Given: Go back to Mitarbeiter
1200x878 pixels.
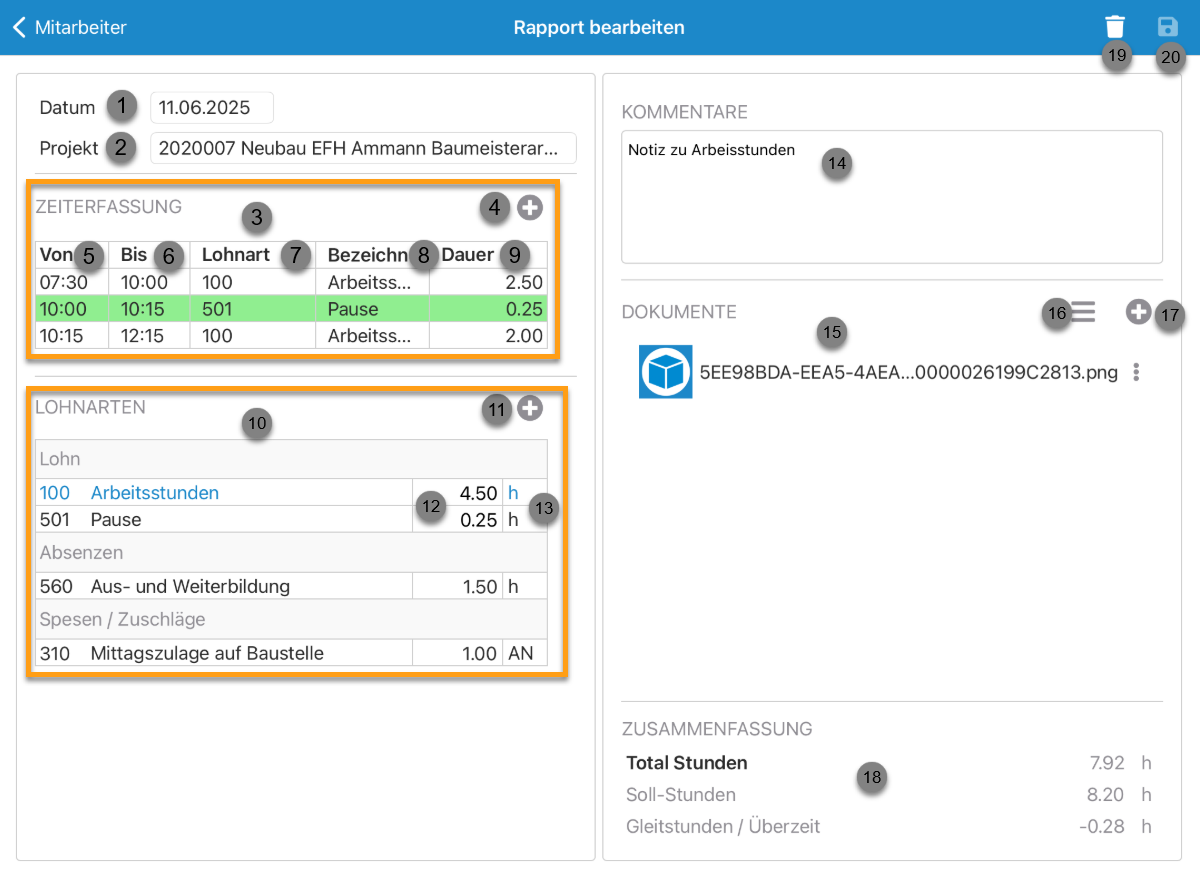Looking at the screenshot, I should [x=70, y=28].
